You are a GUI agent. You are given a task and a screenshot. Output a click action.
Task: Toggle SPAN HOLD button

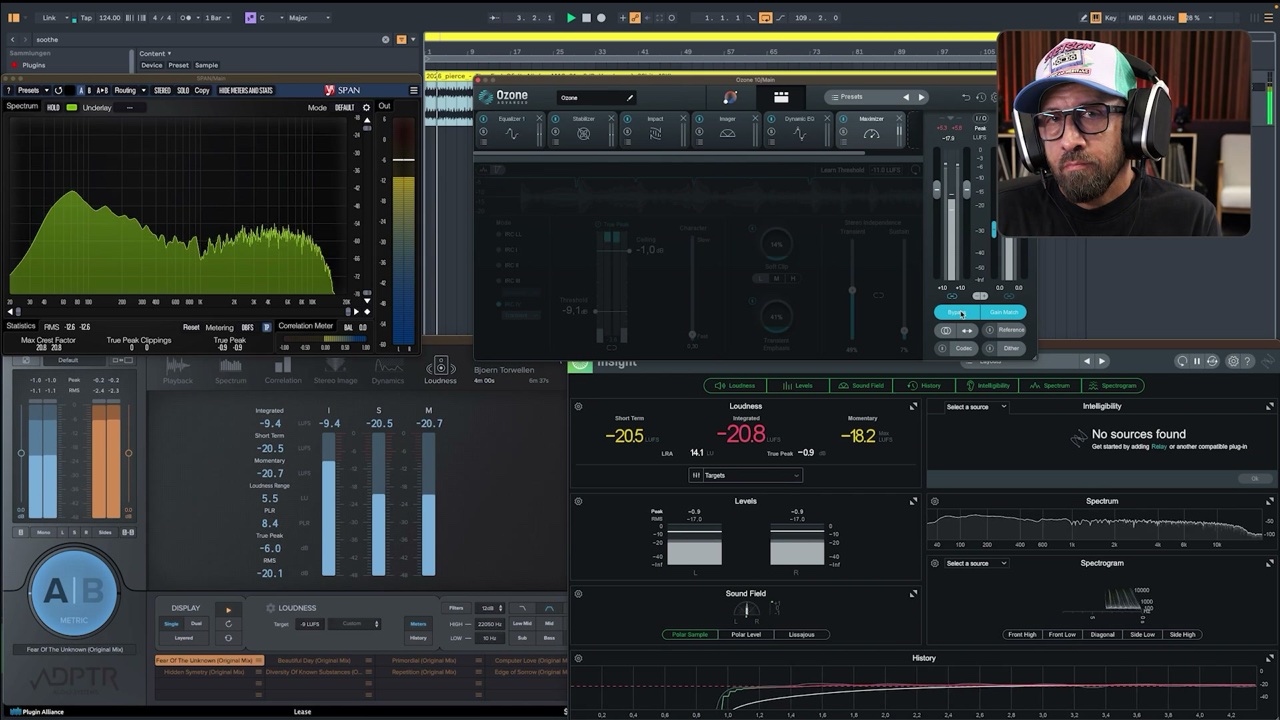pos(53,107)
